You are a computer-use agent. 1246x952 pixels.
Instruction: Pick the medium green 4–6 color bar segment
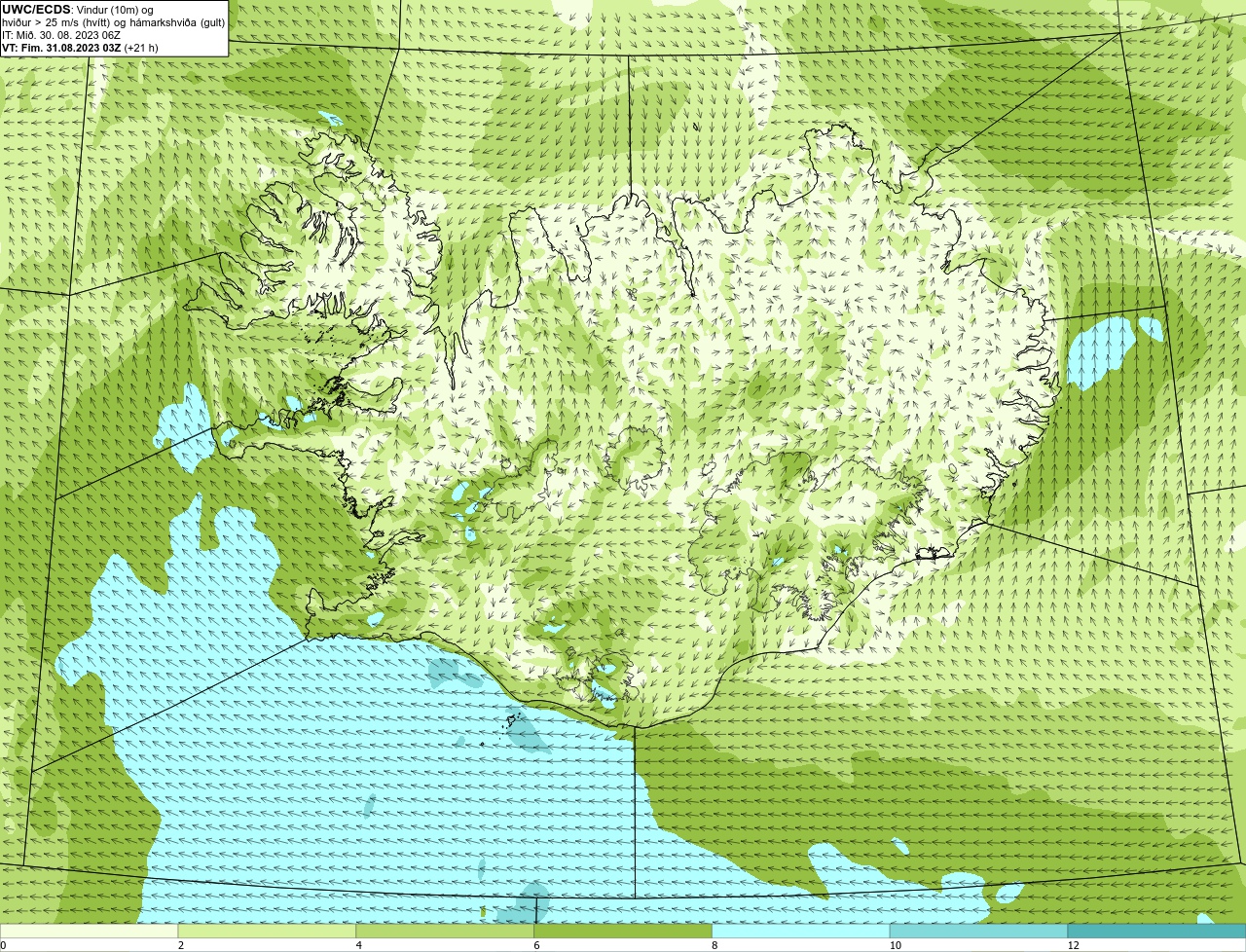[445, 932]
